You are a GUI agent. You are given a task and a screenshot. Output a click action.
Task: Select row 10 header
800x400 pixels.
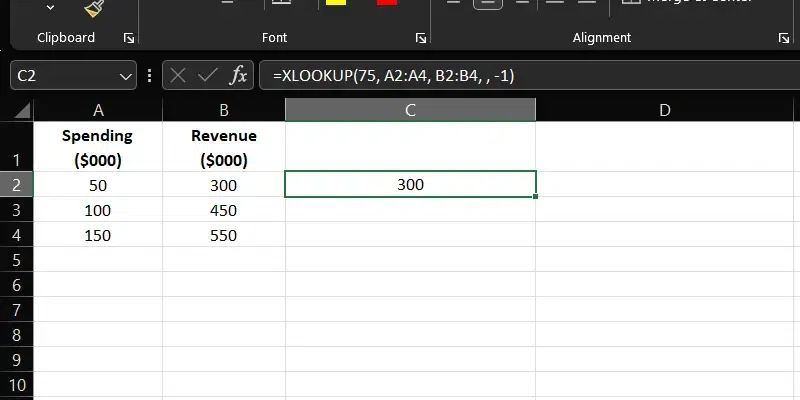(16, 384)
